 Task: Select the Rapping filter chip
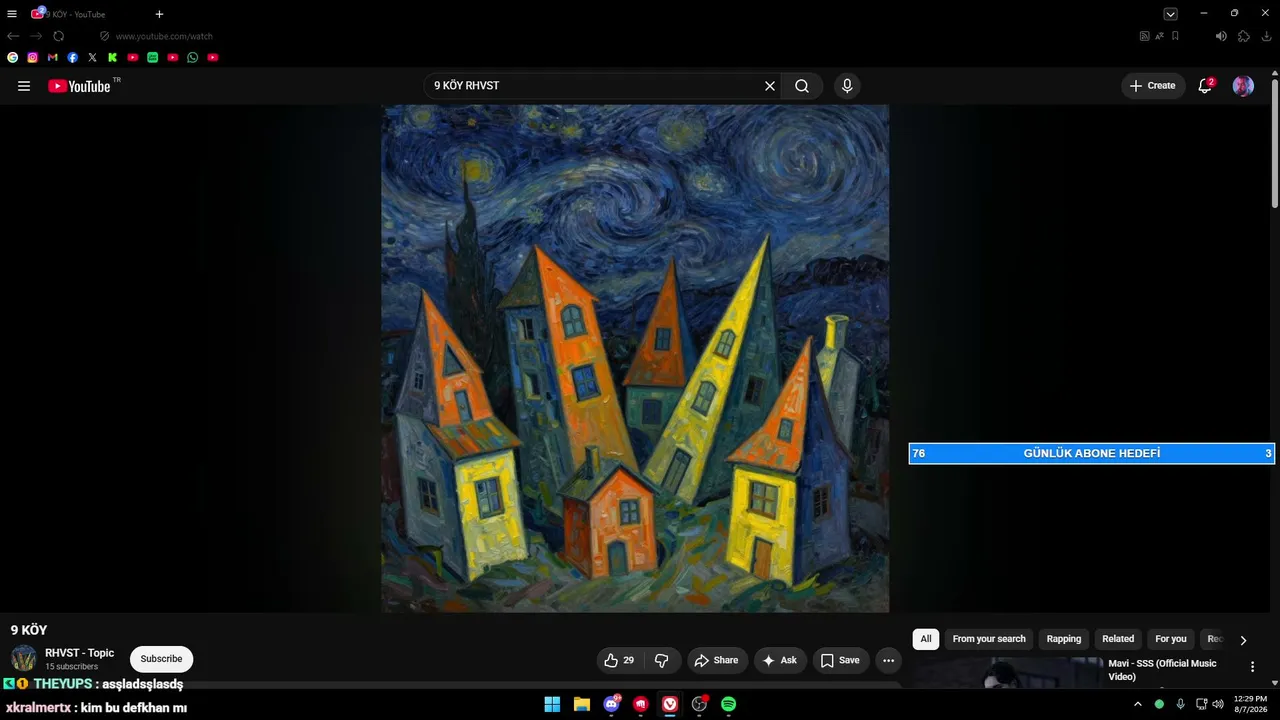point(1064,639)
